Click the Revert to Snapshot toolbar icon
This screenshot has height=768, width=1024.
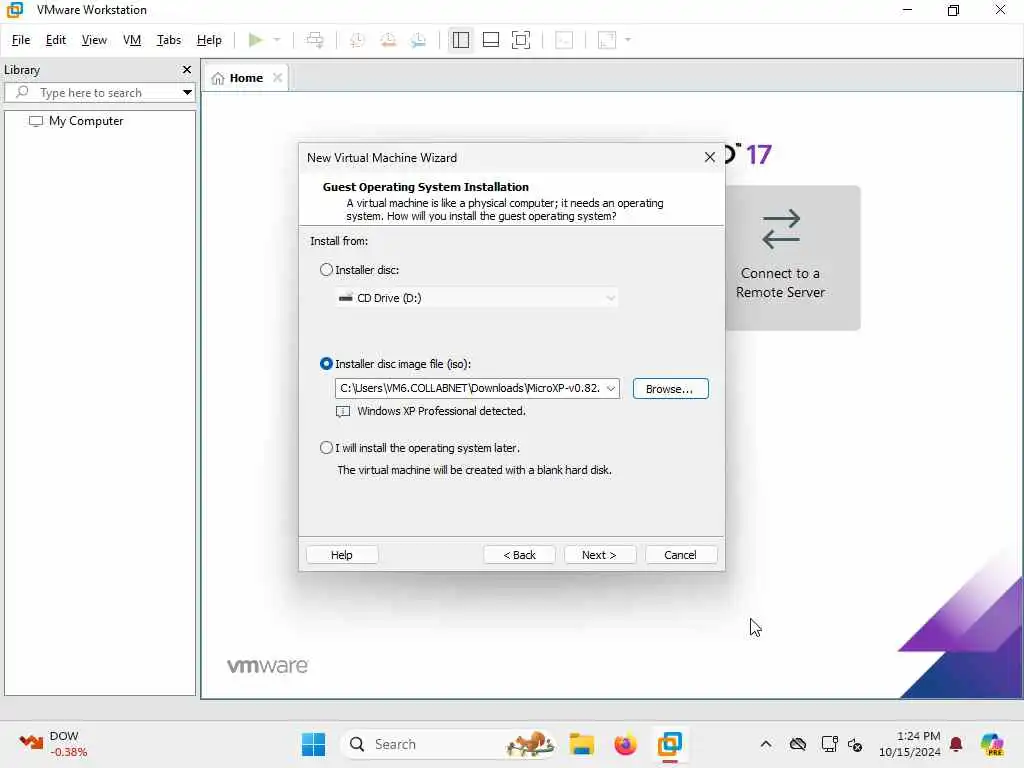pyautogui.click(x=388, y=40)
